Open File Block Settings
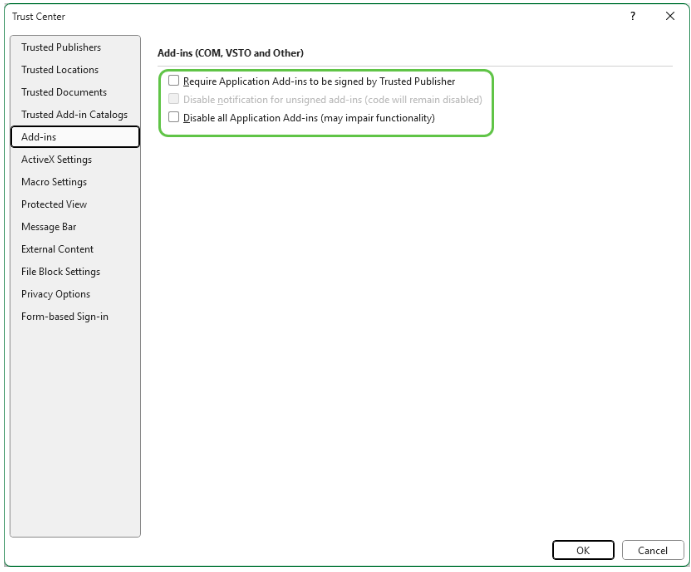Image resolution: width=691 pixels, height=572 pixels. [x=61, y=272]
